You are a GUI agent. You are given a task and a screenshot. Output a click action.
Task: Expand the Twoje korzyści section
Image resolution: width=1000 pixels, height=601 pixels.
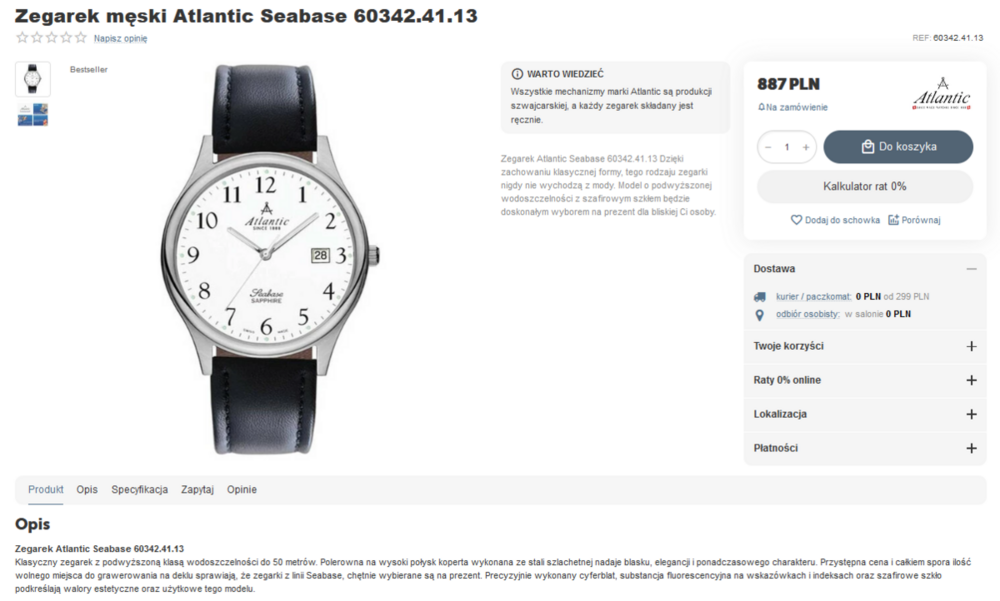click(971, 346)
